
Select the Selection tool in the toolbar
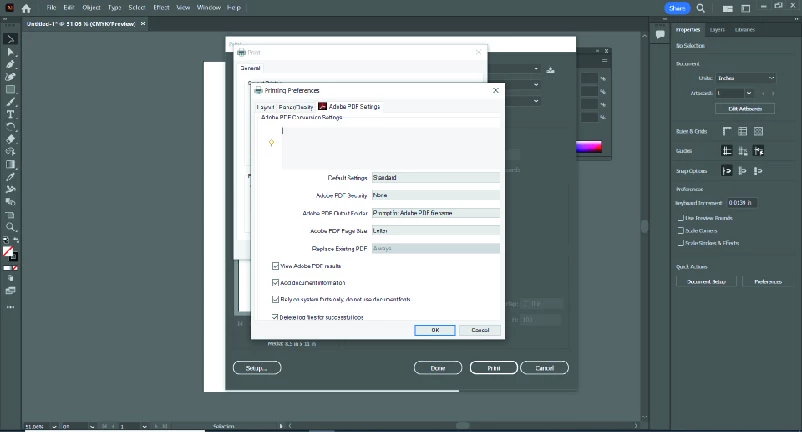coord(10,39)
